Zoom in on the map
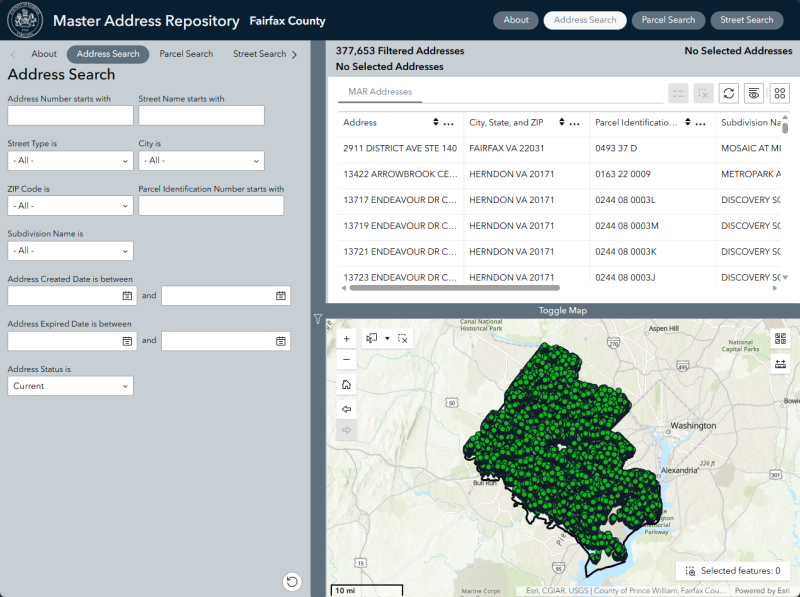Viewport: 800px width, 597px height. point(346,339)
